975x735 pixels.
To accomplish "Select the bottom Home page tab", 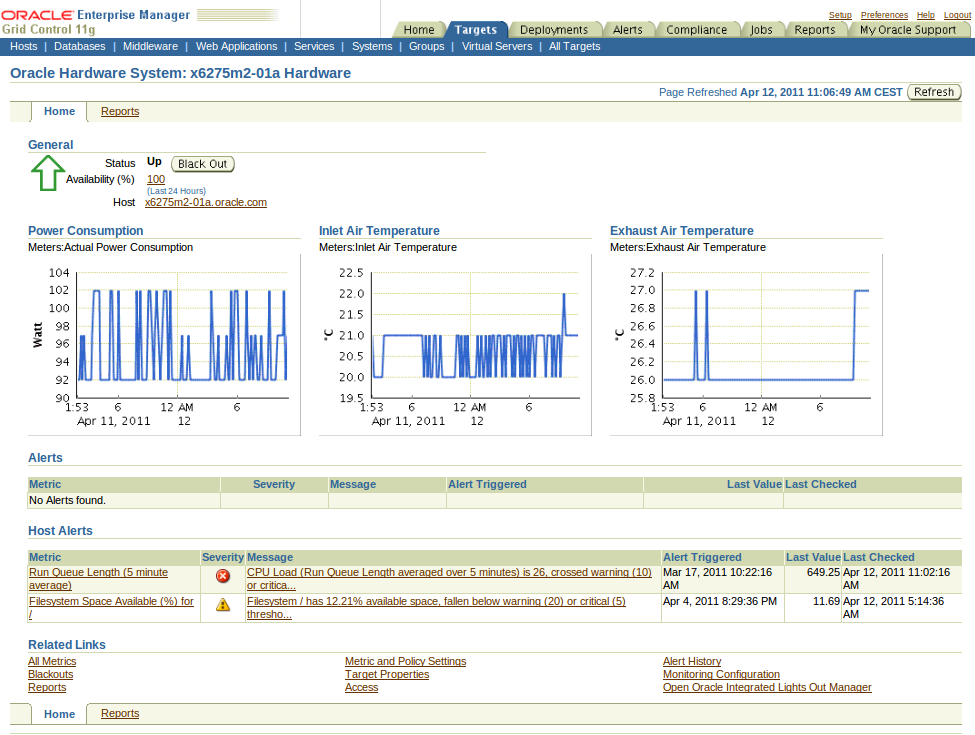I will pyautogui.click(x=59, y=714).
